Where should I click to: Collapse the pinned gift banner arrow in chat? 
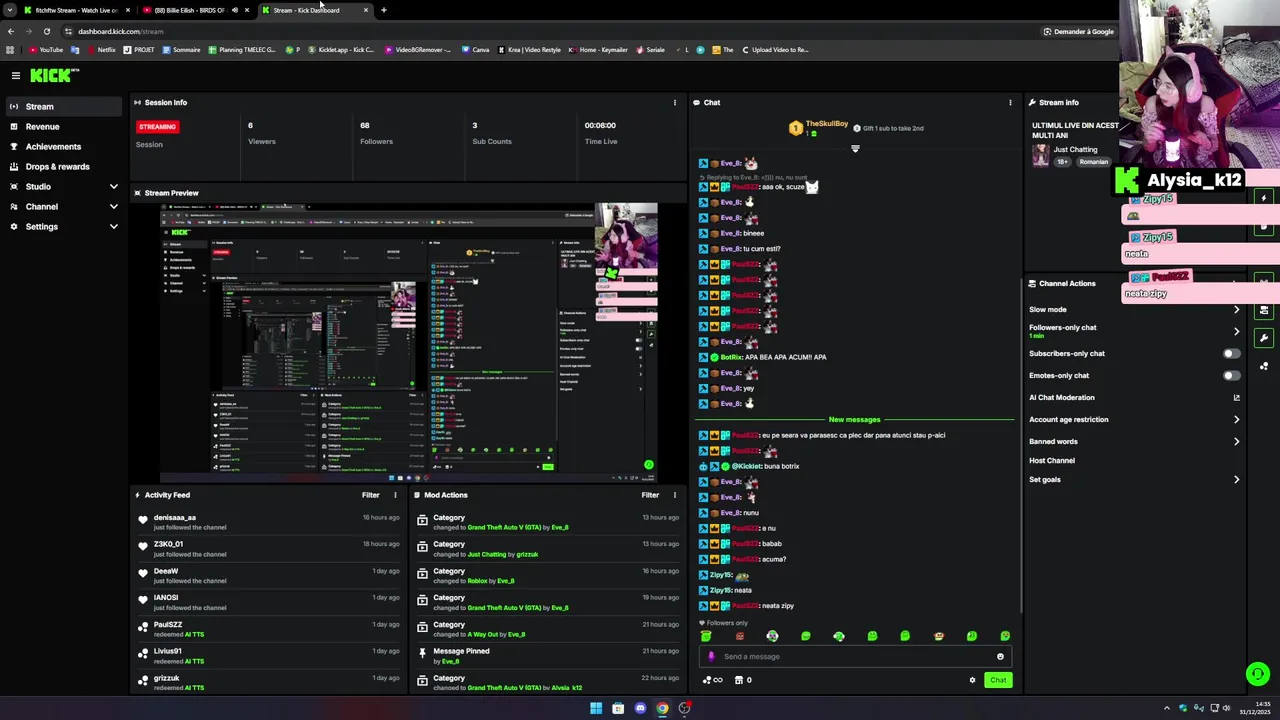coord(854,149)
